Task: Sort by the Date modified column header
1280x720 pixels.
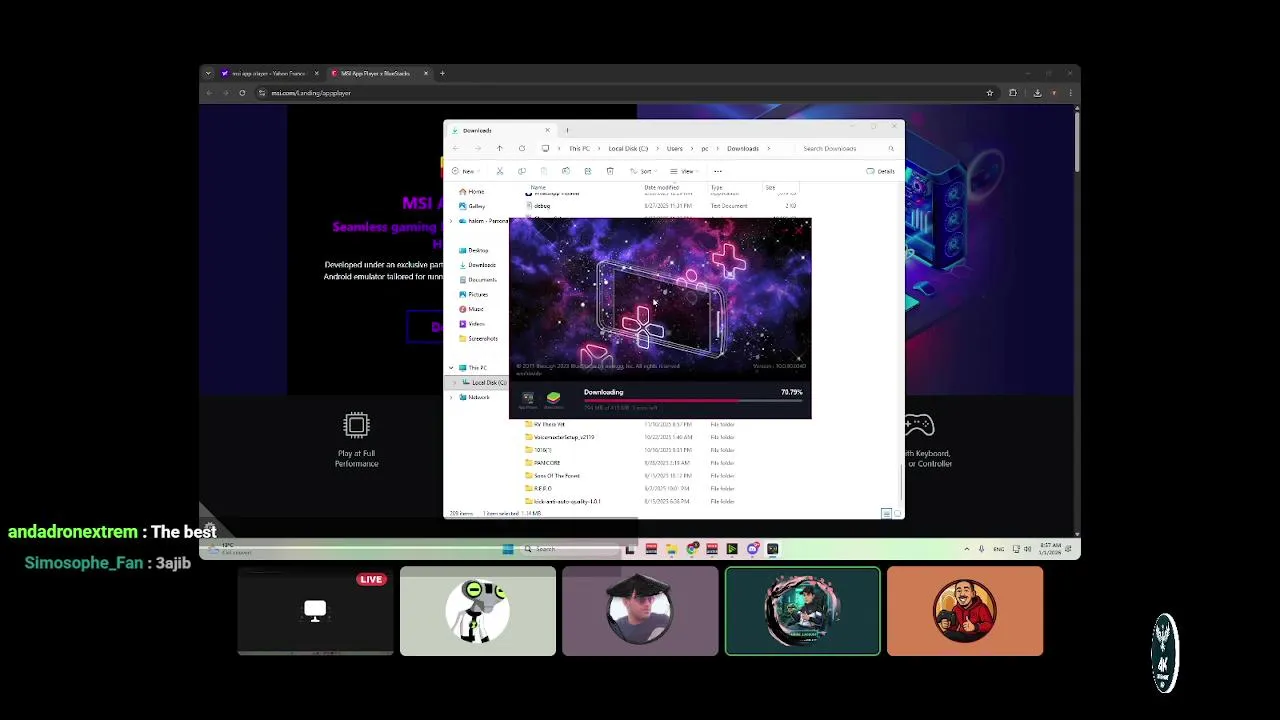Action: pyautogui.click(x=662, y=187)
